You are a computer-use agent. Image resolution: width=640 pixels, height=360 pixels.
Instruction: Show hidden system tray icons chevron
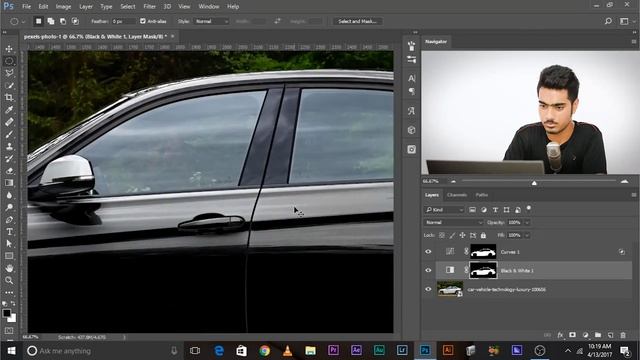point(568,351)
